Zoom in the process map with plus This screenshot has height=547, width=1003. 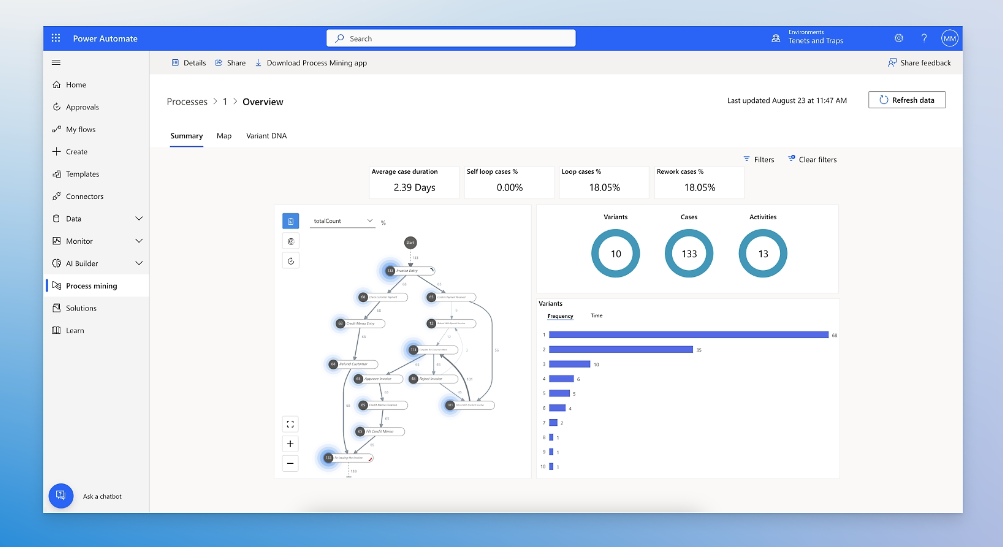click(290, 444)
